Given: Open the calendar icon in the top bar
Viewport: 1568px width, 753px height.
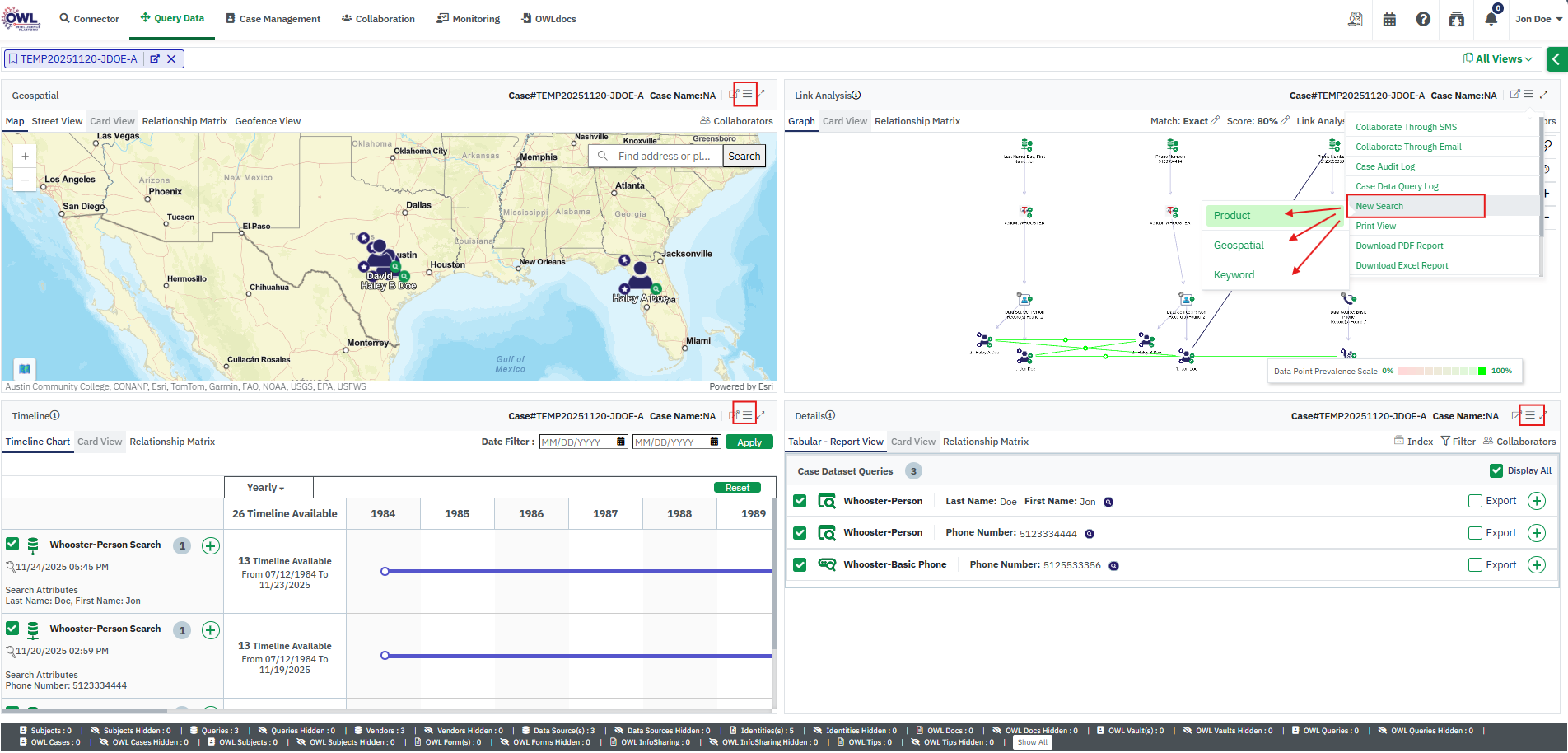Looking at the screenshot, I should tap(1389, 19).
